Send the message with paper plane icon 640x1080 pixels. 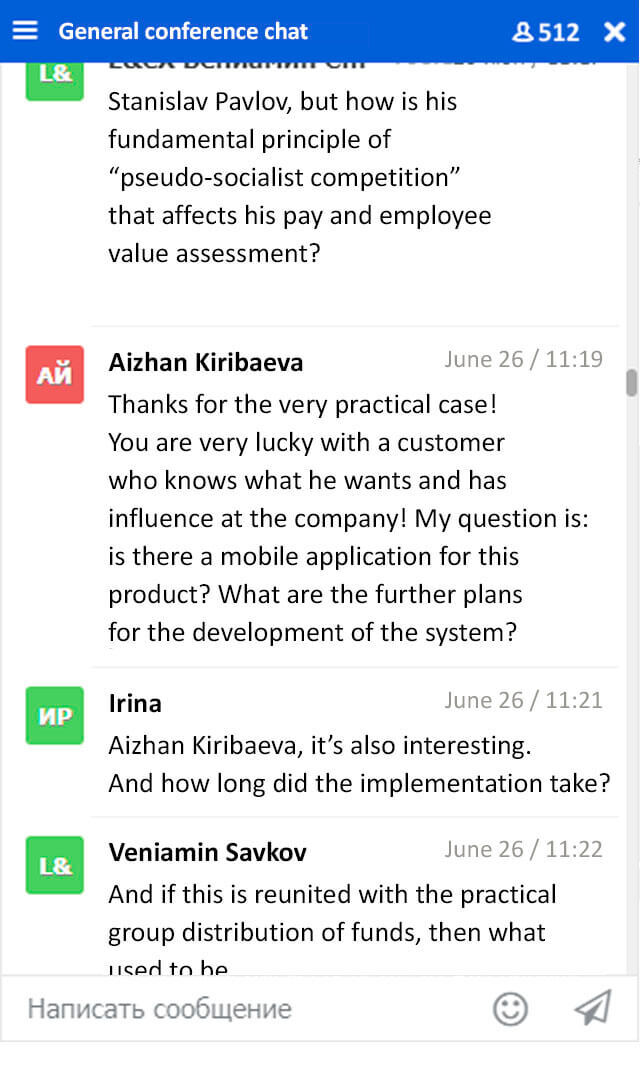[592, 1008]
